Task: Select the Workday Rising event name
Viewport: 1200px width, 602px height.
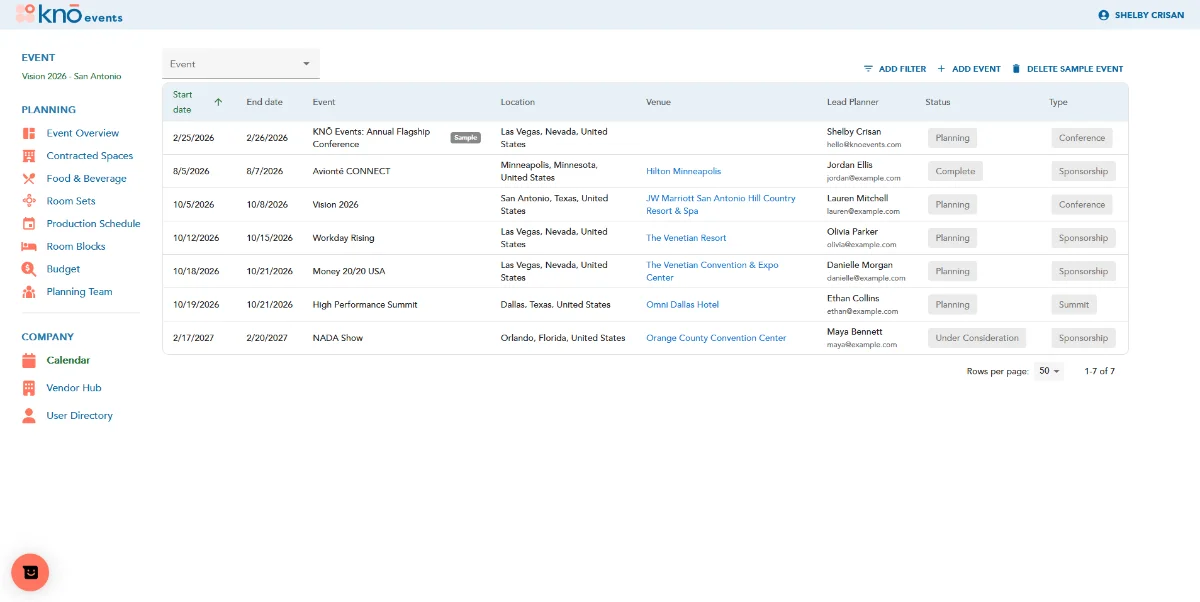Action: pos(343,238)
